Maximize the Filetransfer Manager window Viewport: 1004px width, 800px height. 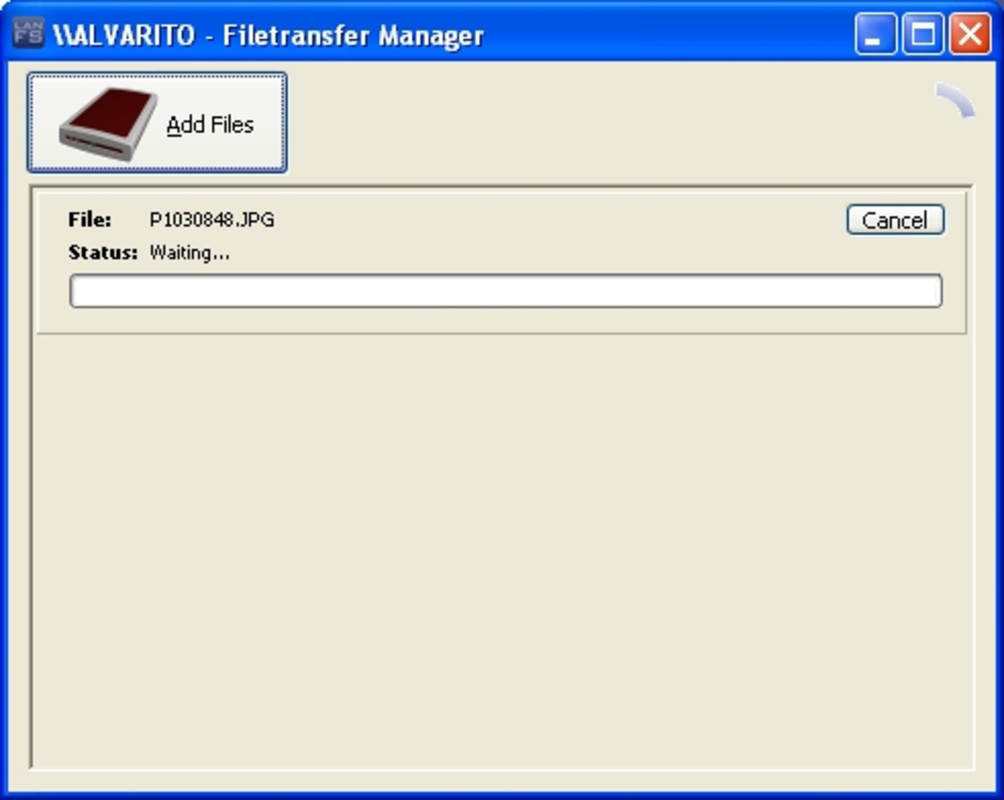(x=923, y=34)
